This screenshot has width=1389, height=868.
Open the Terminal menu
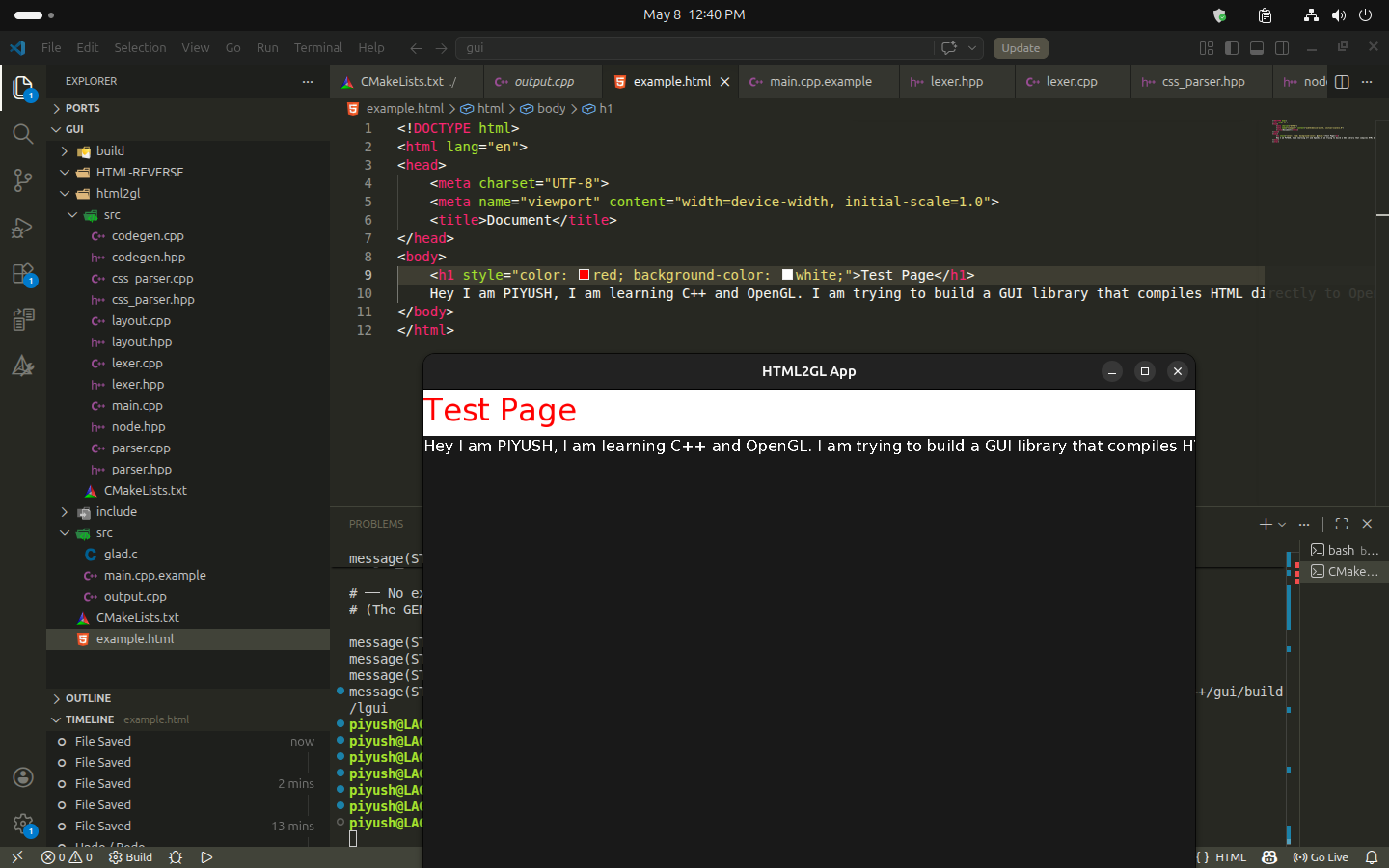click(318, 48)
